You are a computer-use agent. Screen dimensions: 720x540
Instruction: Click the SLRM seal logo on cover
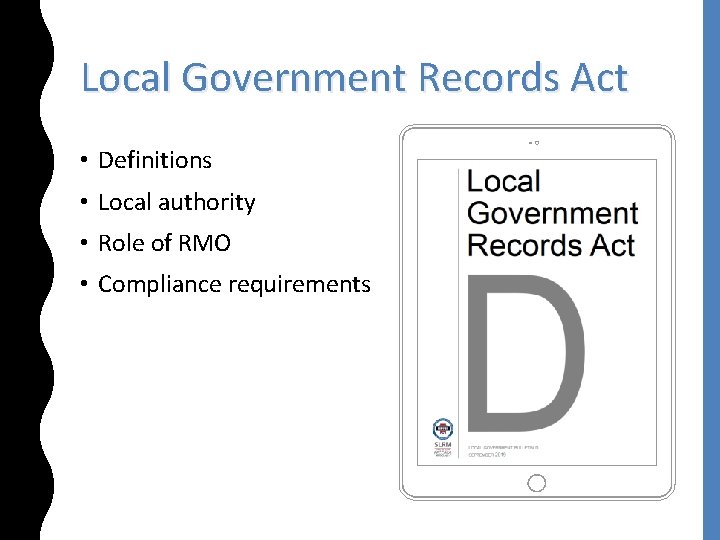pyautogui.click(x=443, y=429)
